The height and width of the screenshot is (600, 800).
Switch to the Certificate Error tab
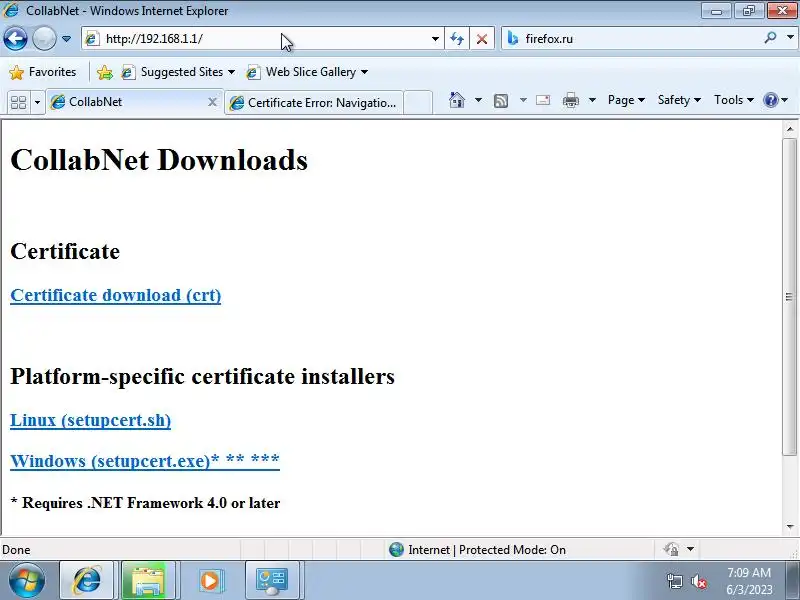click(314, 103)
